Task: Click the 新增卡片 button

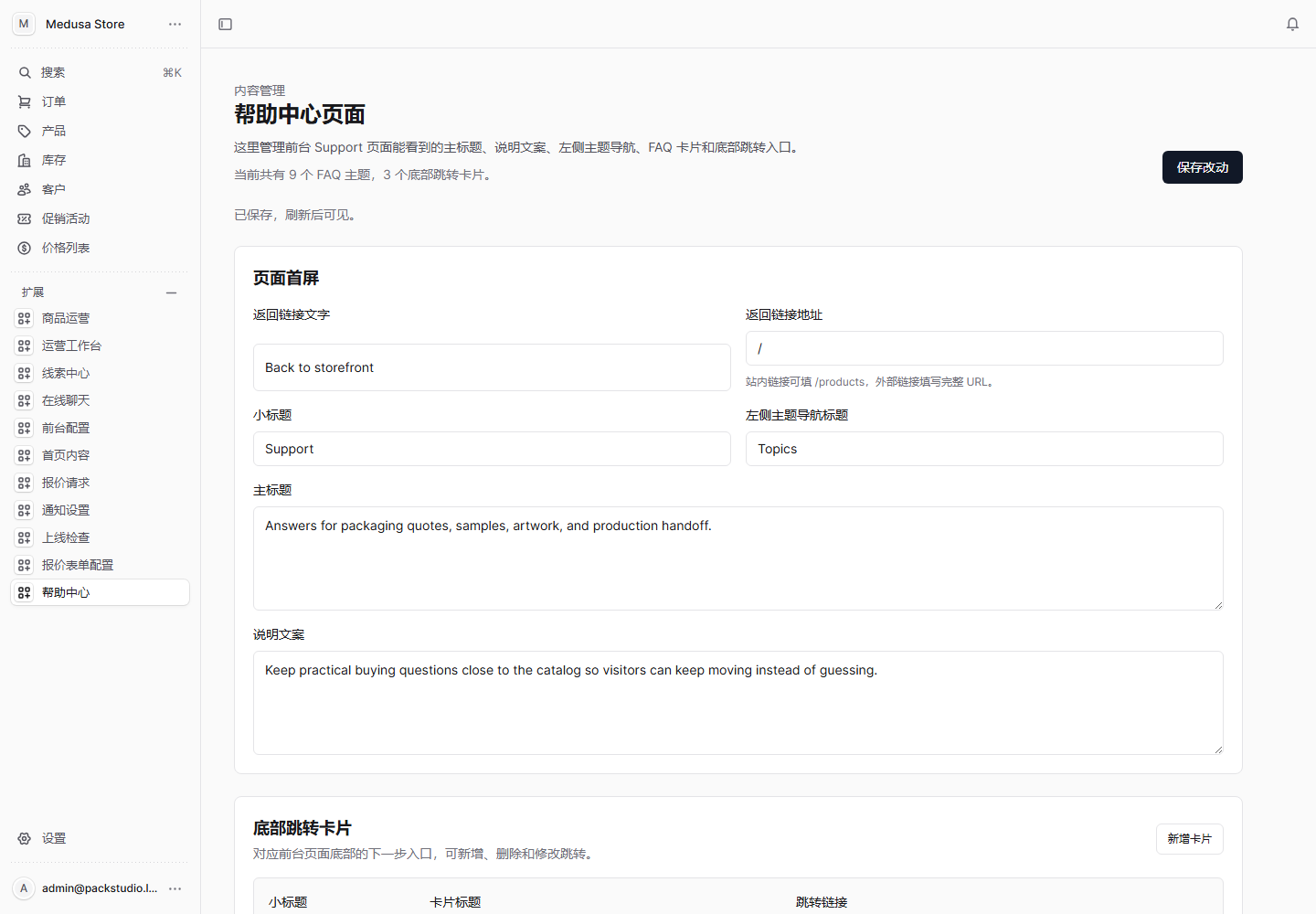Action: click(x=1189, y=839)
